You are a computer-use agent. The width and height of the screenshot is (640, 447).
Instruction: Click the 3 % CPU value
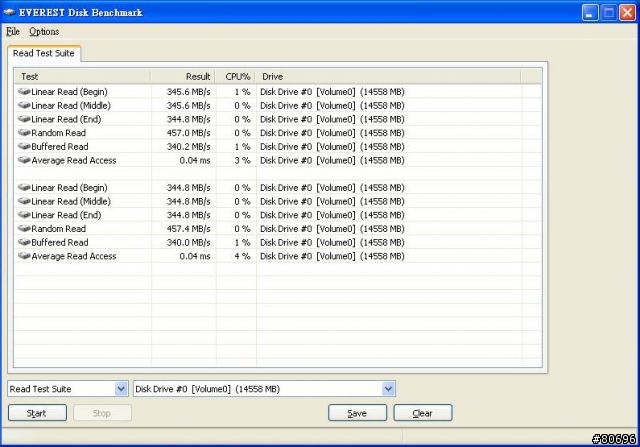[x=242, y=160]
